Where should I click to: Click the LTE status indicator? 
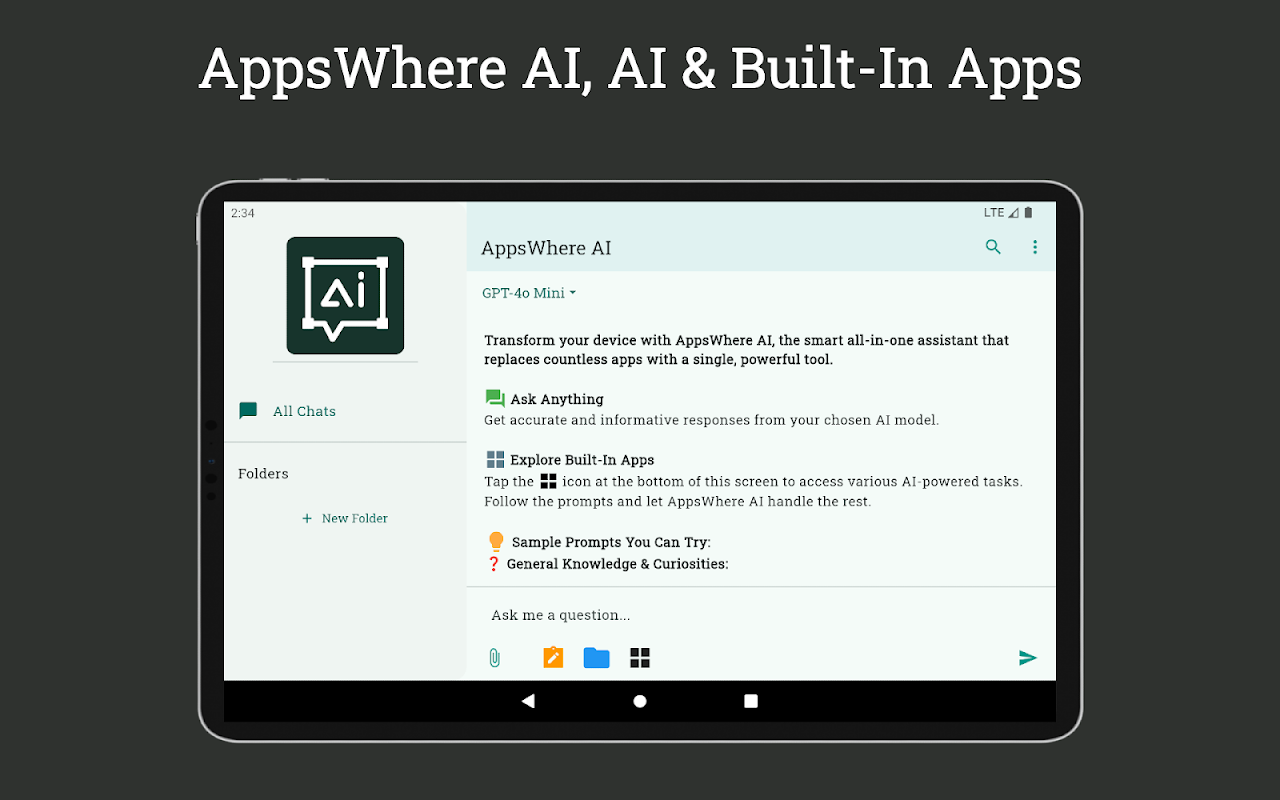994,213
